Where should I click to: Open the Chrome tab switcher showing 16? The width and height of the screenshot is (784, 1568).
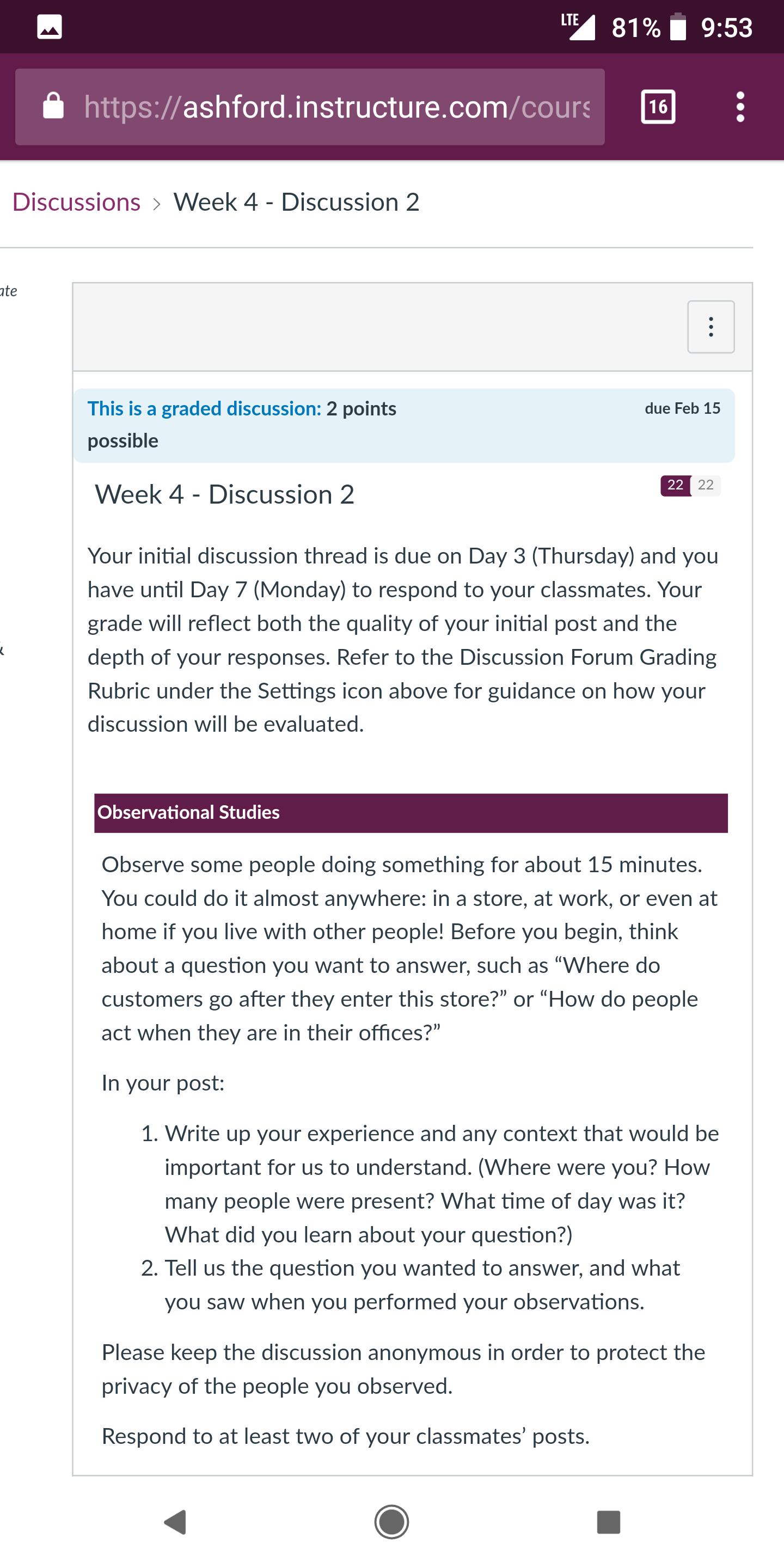658,107
